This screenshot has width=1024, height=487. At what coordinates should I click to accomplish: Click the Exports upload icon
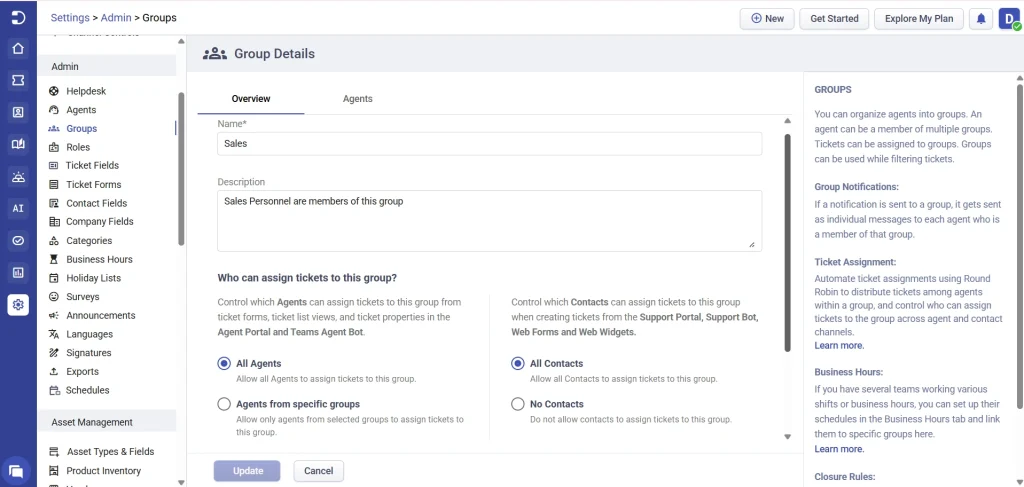[54, 371]
